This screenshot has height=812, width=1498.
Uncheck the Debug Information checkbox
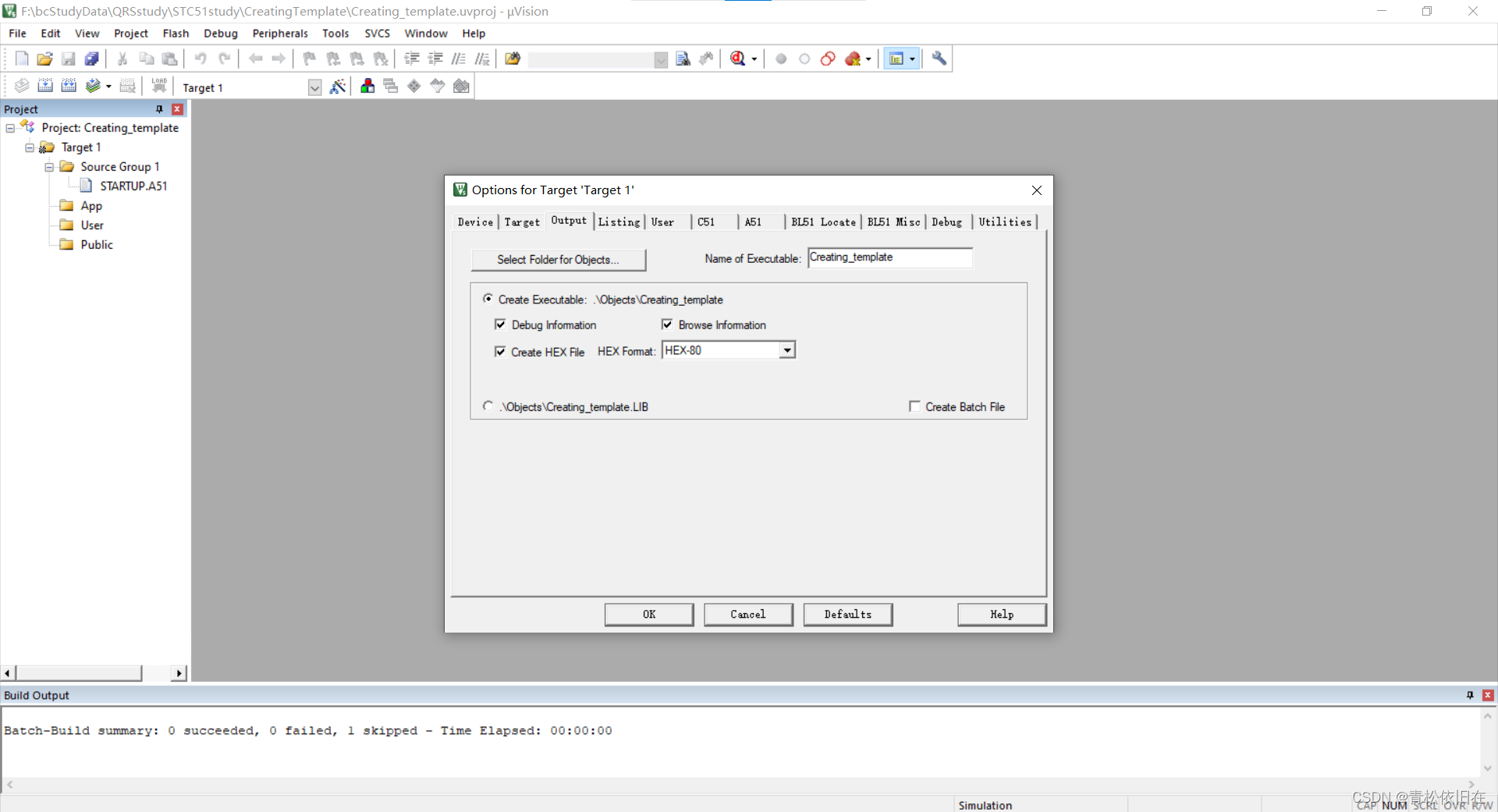click(500, 324)
